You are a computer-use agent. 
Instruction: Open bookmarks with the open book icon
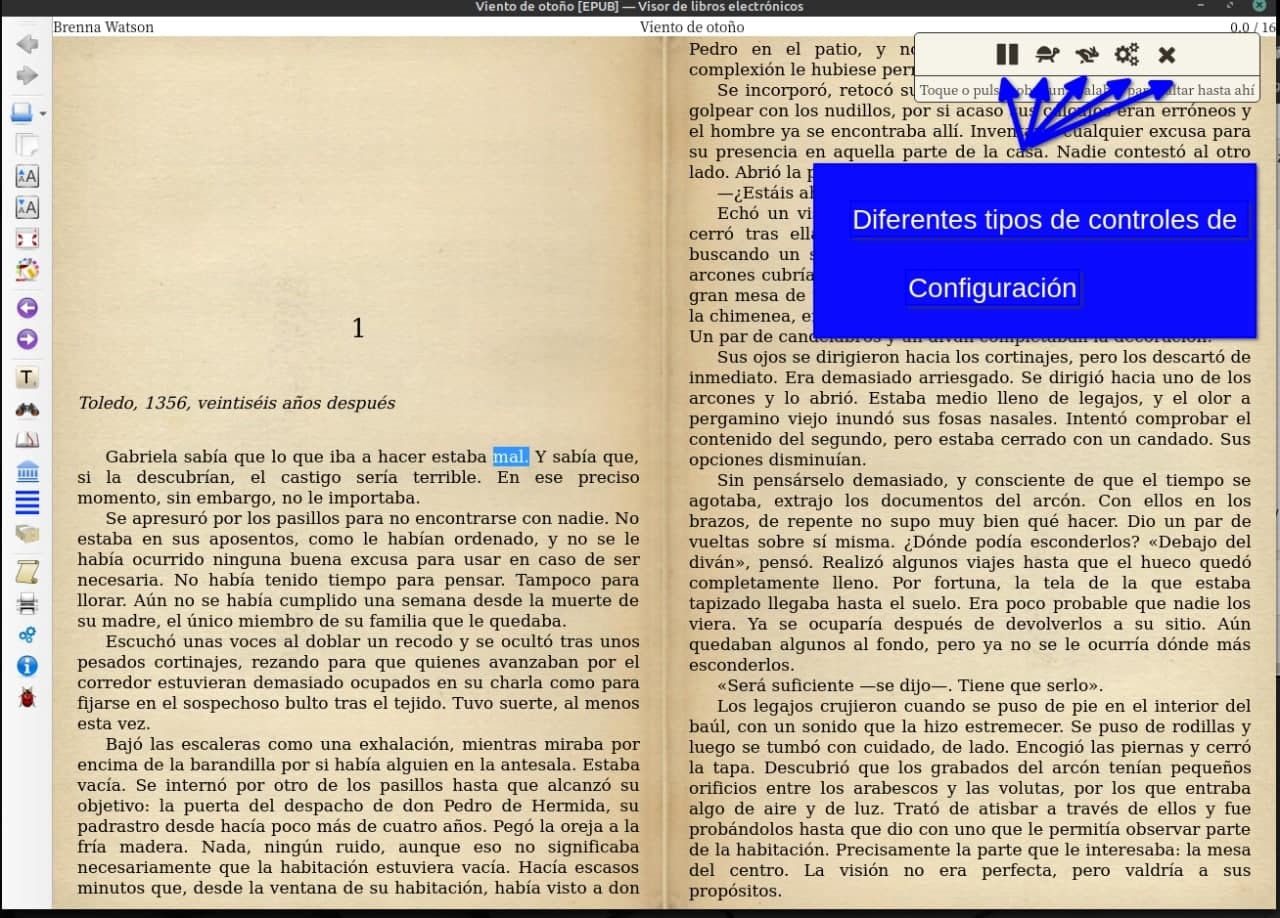point(27,440)
